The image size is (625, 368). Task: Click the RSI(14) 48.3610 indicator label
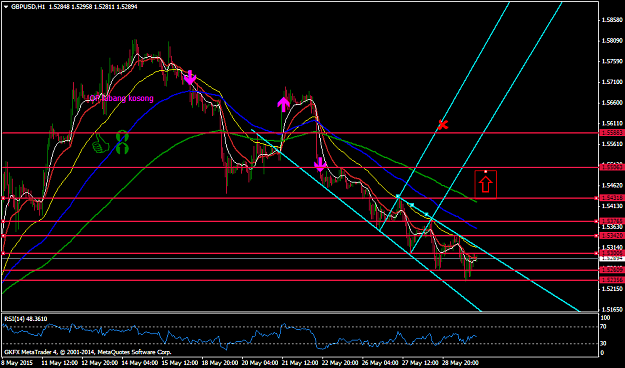(26, 319)
